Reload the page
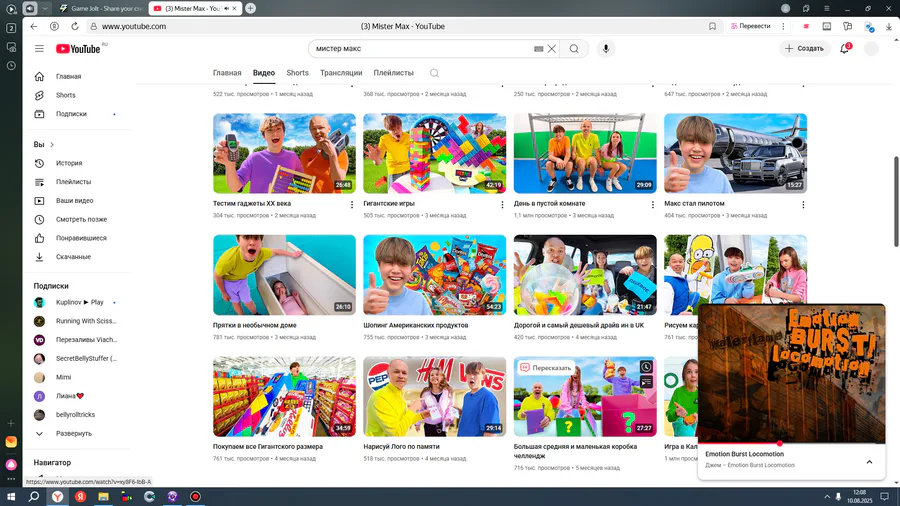The height and width of the screenshot is (506, 900). tap(75, 26)
